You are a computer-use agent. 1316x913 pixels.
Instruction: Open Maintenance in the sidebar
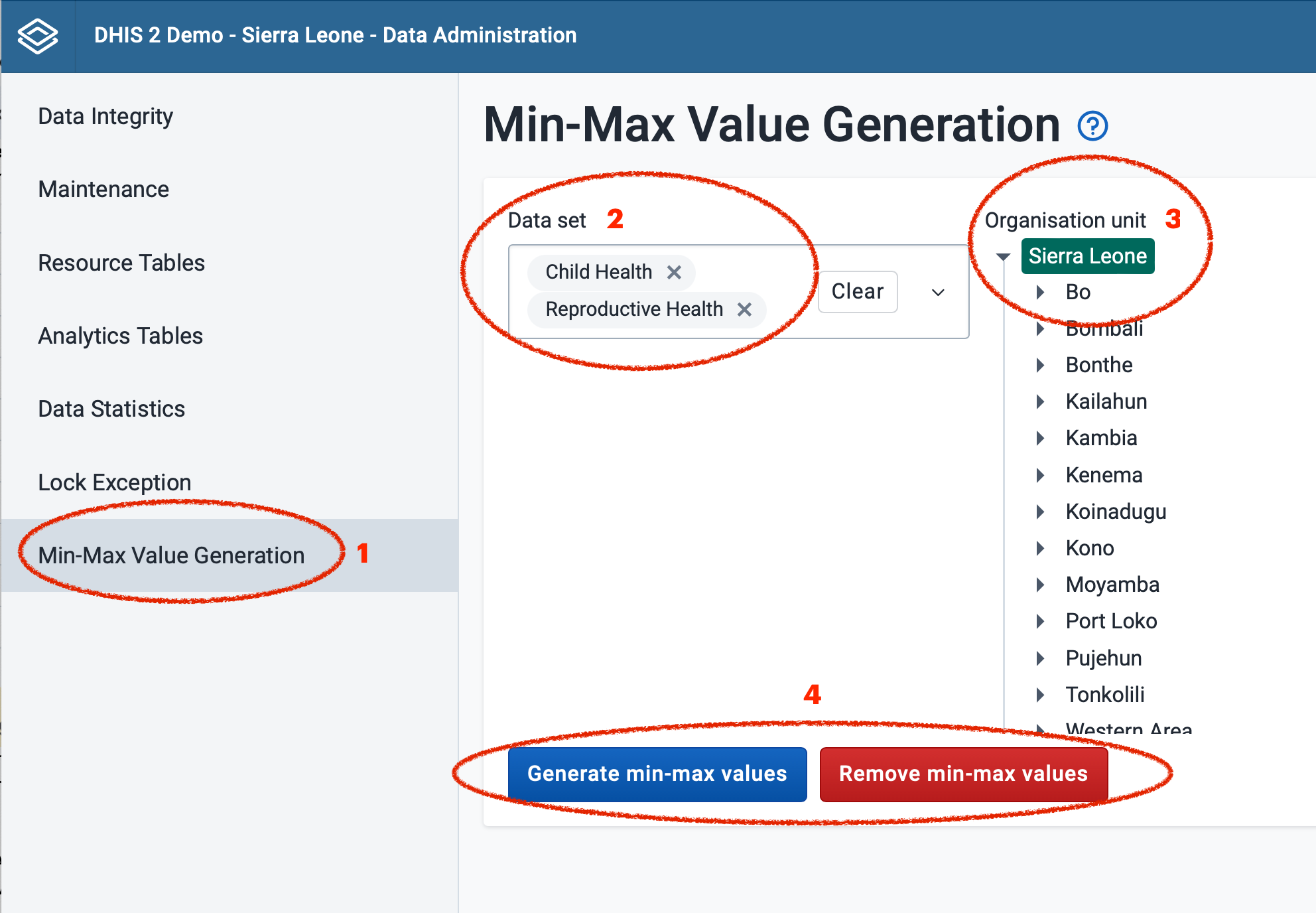pyautogui.click(x=230, y=190)
